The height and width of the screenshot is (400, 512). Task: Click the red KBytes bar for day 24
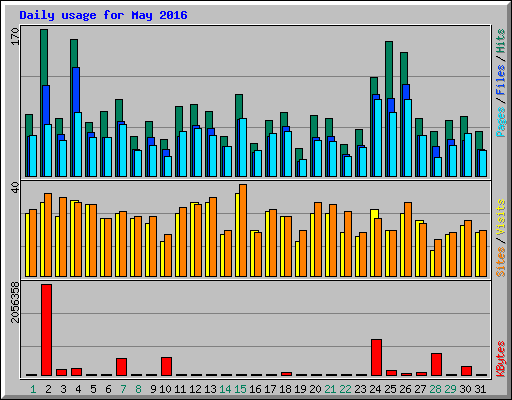pyautogui.click(x=376, y=357)
